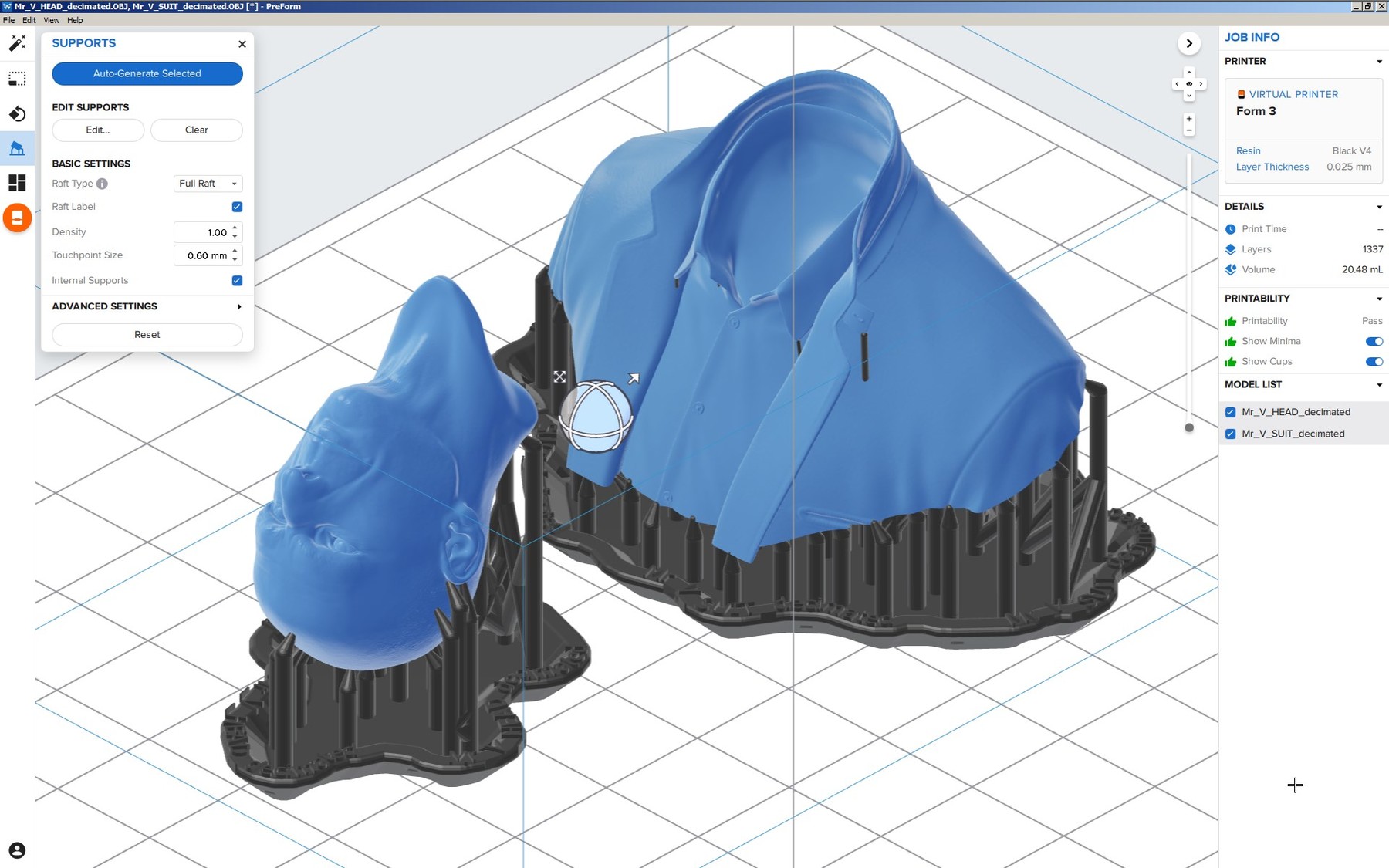
Task: Uncheck the Raft Label checkbox
Action: coord(237,206)
